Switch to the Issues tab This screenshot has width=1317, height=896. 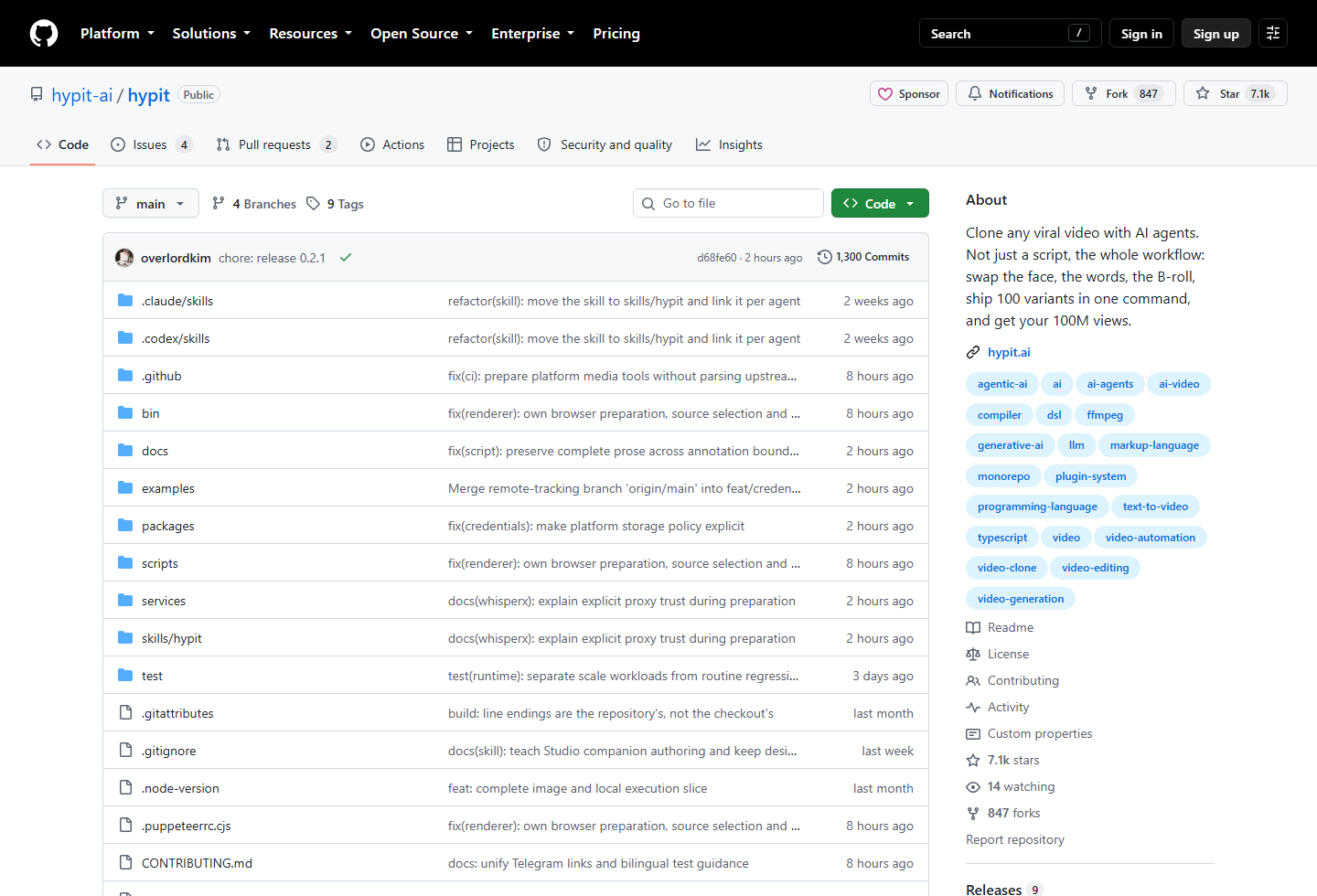point(151,144)
